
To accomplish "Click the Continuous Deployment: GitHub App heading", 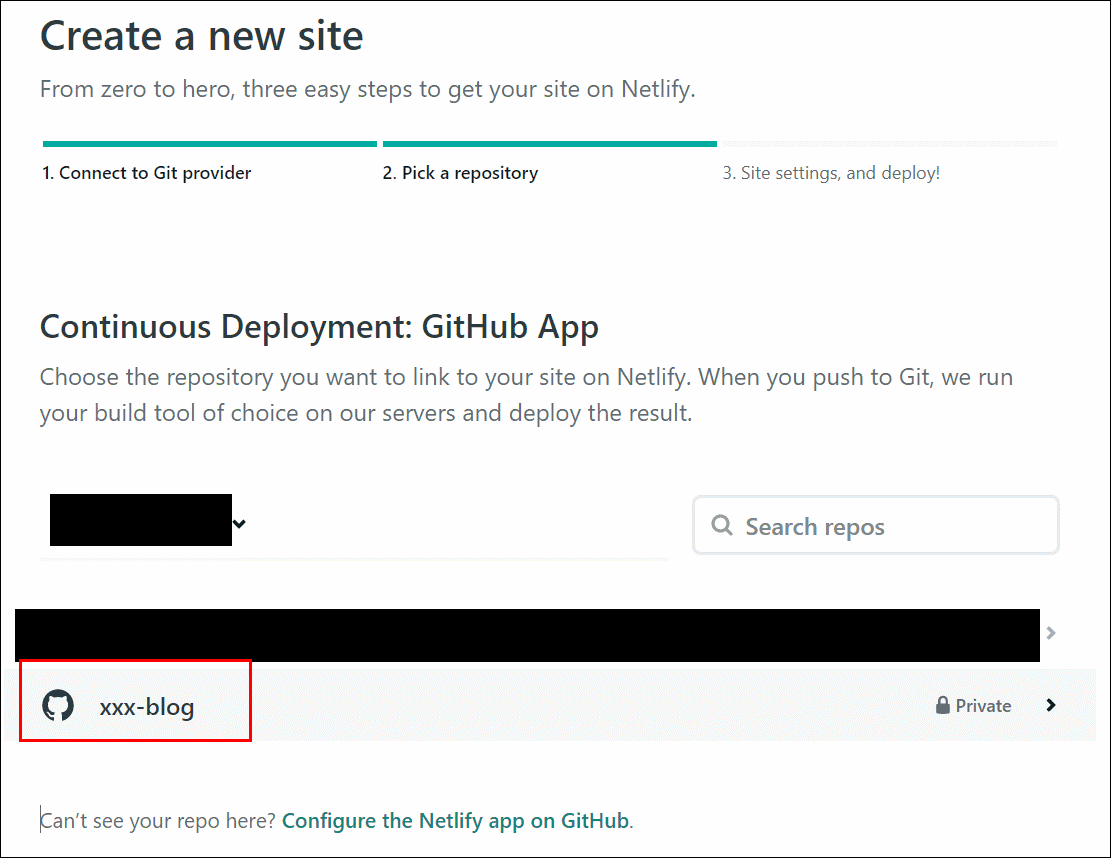I will pyautogui.click(x=319, y=327).
